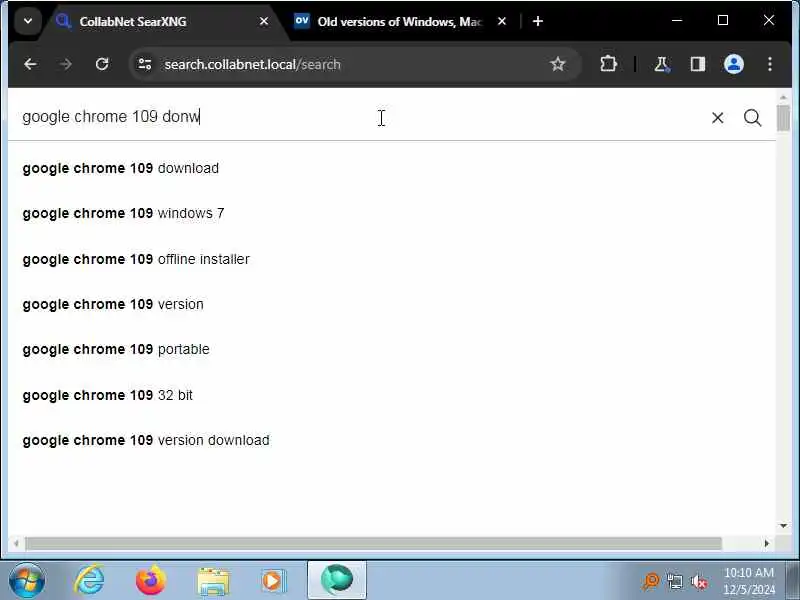Switch to the CollabNet SearXNG tab
Screen dimensions: 800x600
163,21
